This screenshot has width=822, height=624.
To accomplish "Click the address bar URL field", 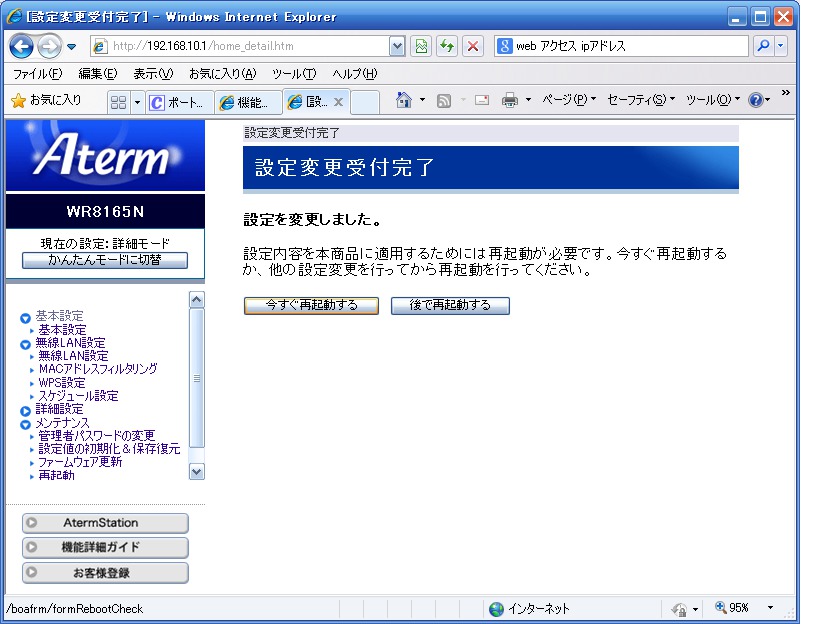I will click(240, 46).
